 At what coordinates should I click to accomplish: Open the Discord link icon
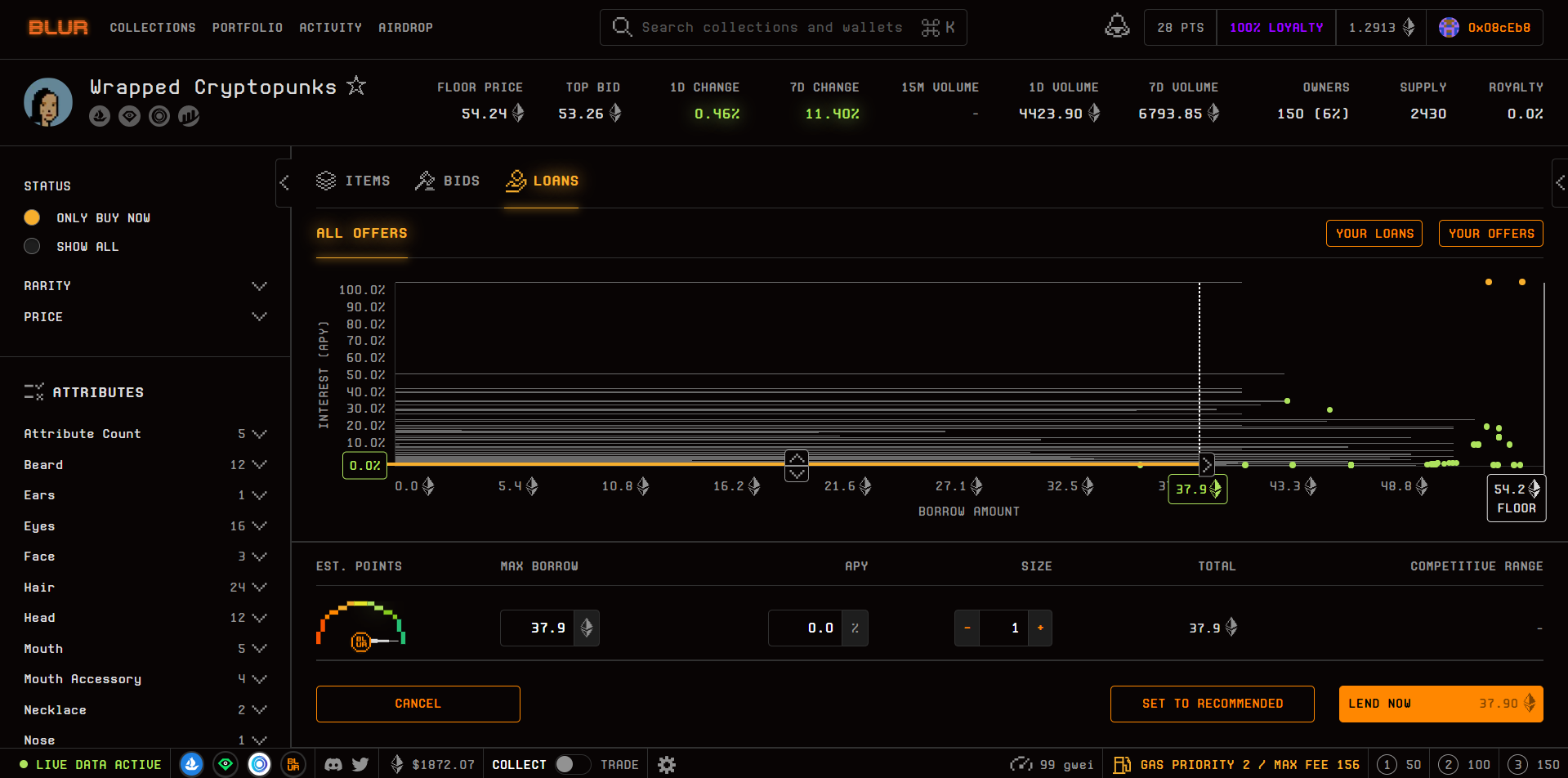[333, 765]
